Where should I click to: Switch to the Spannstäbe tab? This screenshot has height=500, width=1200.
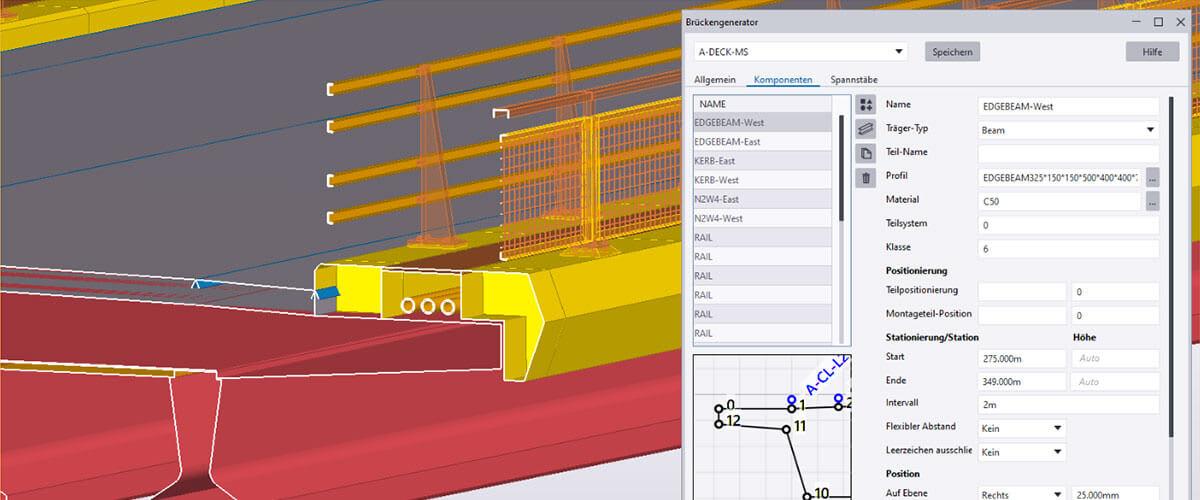[854, 80]
